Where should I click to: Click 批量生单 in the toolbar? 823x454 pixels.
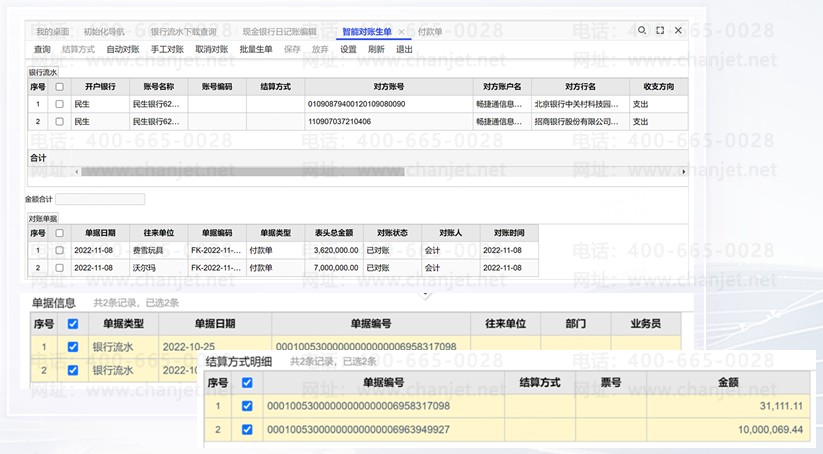point(256,49)
